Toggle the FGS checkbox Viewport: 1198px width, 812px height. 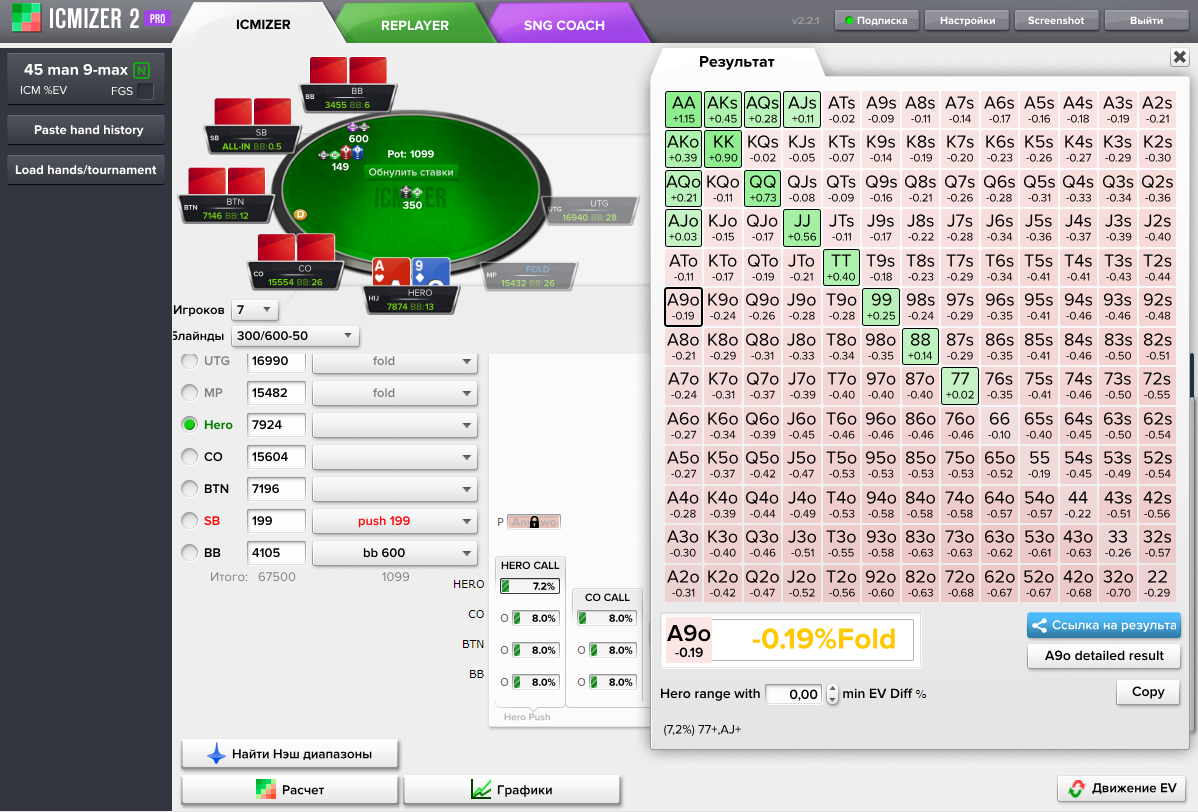pyautogui.click(x=145, y=91)
